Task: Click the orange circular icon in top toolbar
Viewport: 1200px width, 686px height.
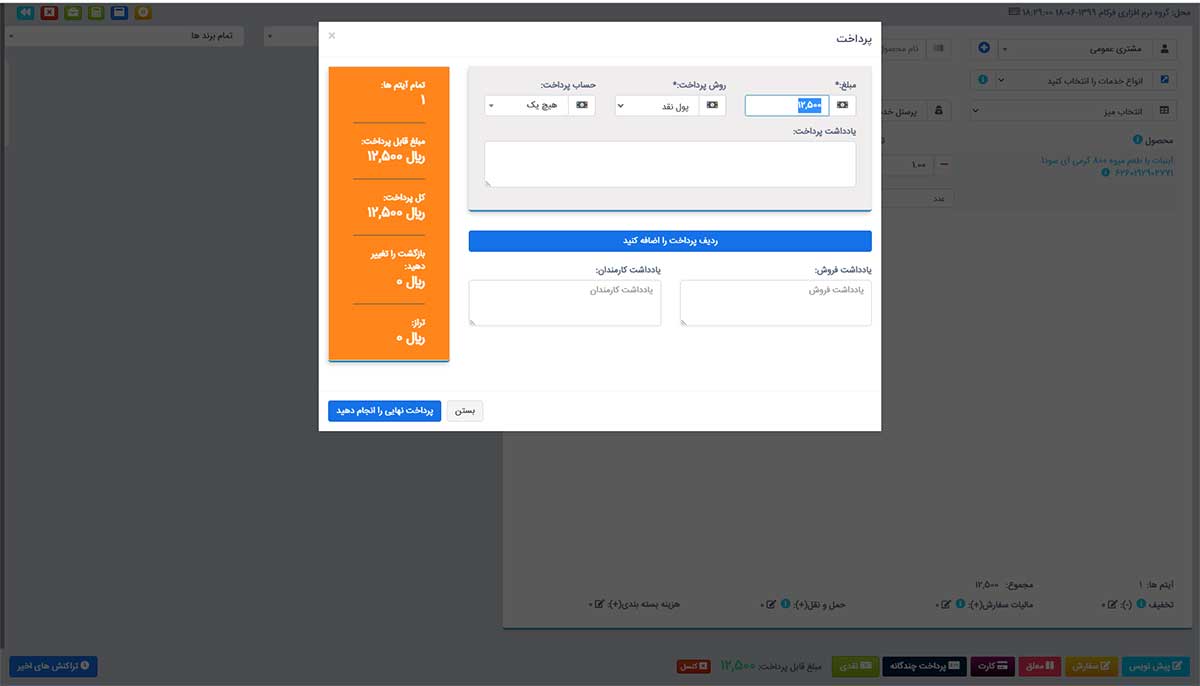Action: point(143,13)
